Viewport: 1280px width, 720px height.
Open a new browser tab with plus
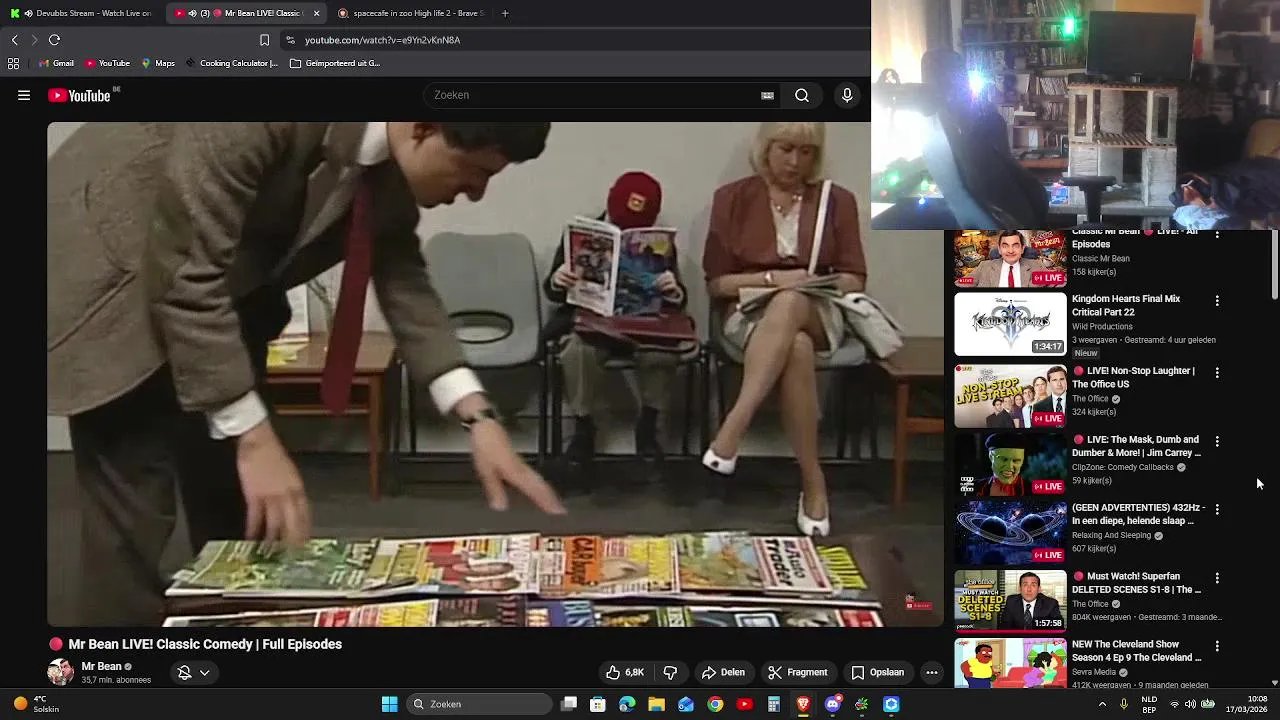(x=505, y=13)
